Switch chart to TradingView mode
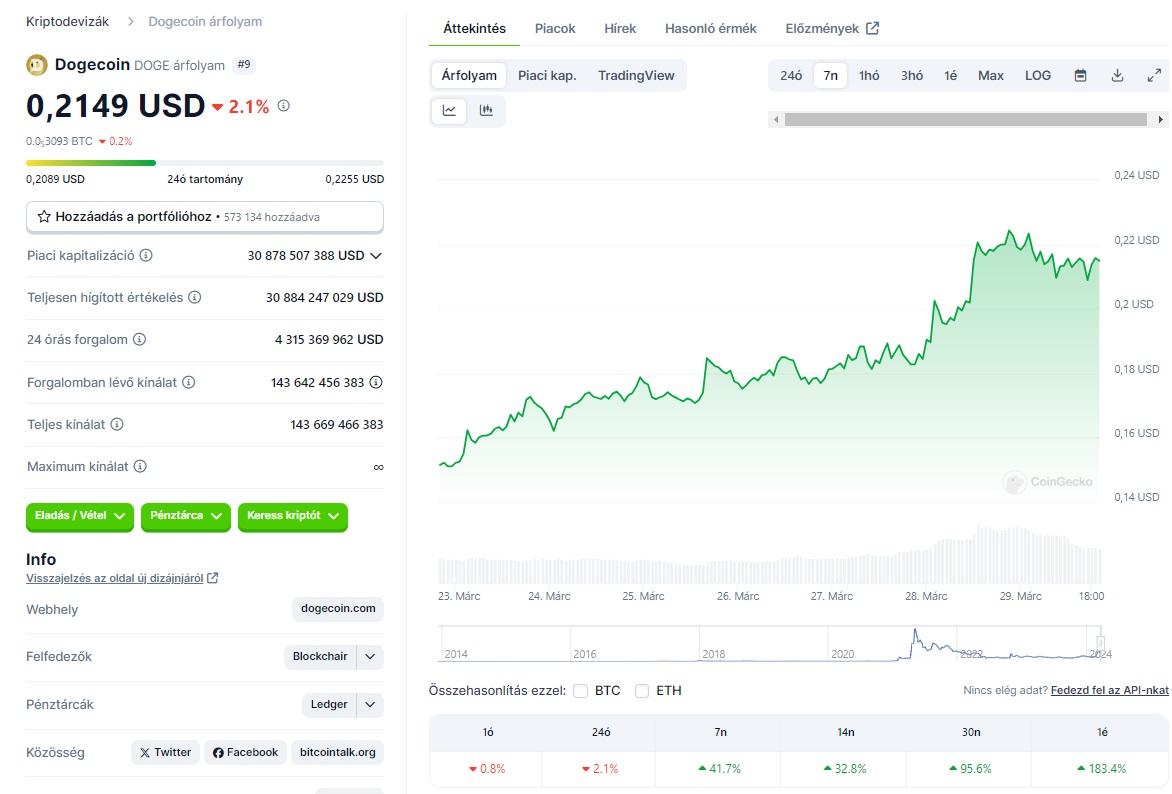Viewport: 1172px width, 794px height. [636, 76]
